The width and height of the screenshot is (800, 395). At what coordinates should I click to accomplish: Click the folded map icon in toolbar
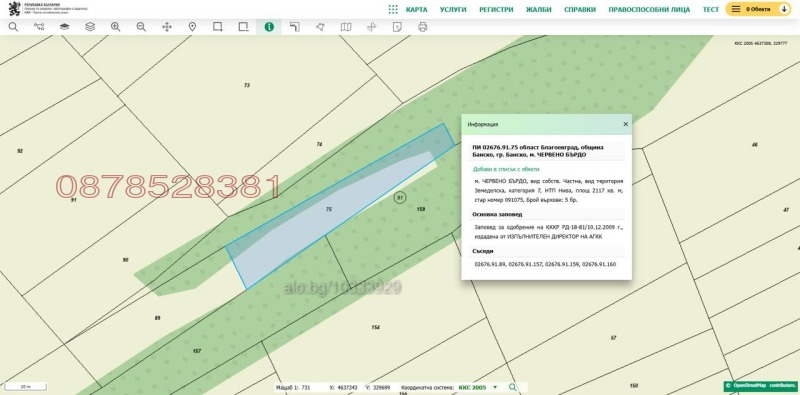(x=346, y=27)
